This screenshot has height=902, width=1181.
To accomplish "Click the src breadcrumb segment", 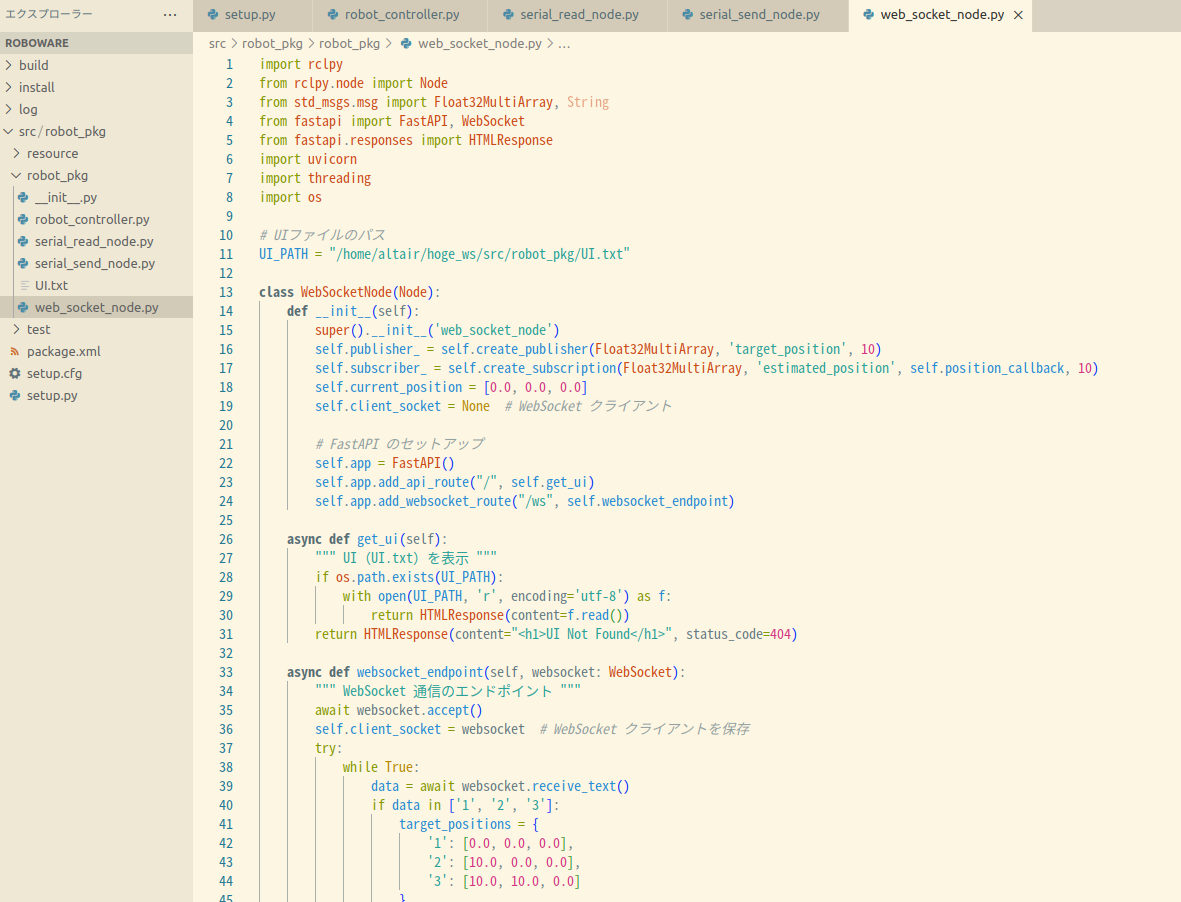I will tap(217, 44).
